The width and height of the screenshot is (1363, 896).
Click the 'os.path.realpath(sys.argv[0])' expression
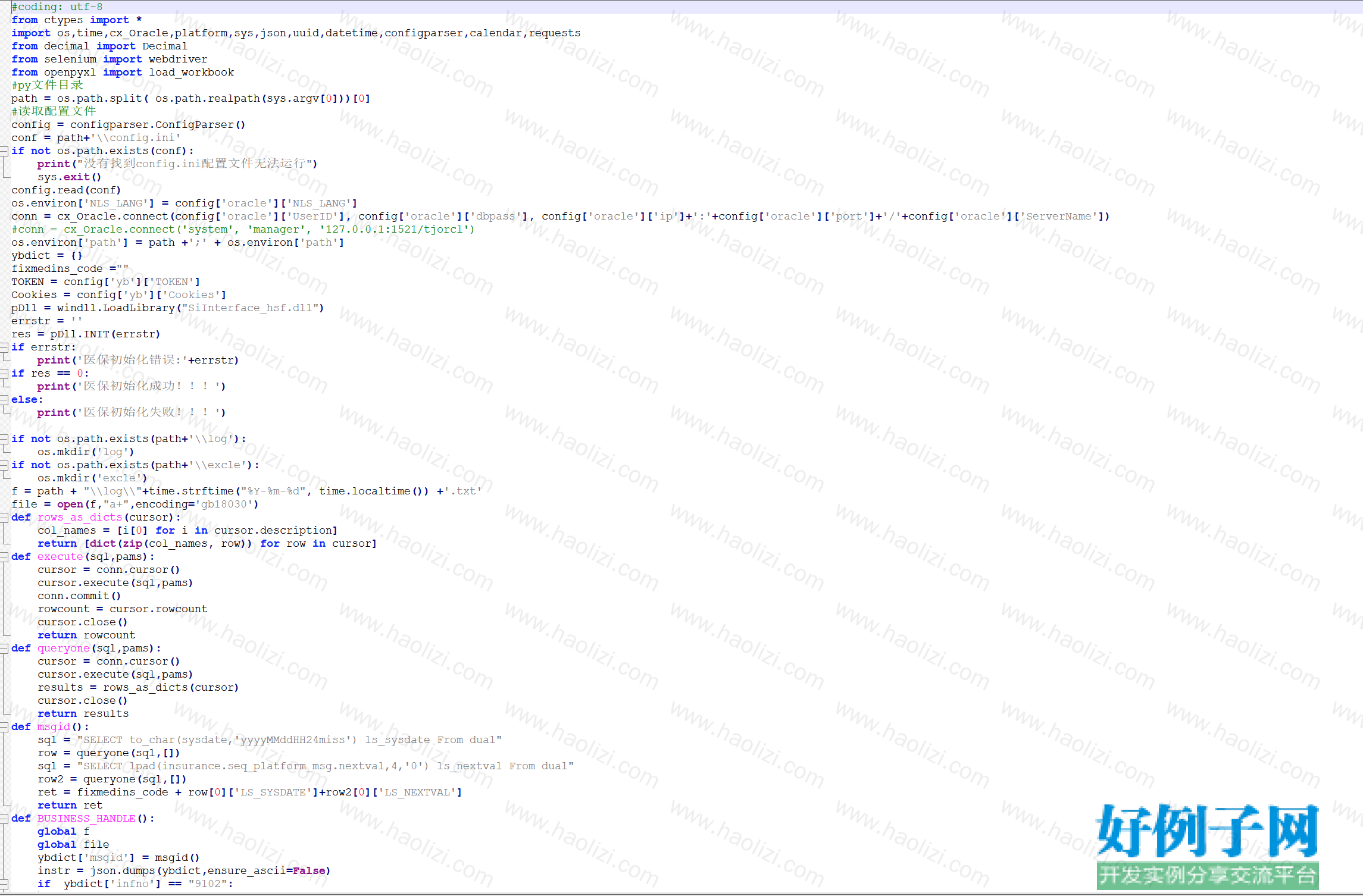249,99
